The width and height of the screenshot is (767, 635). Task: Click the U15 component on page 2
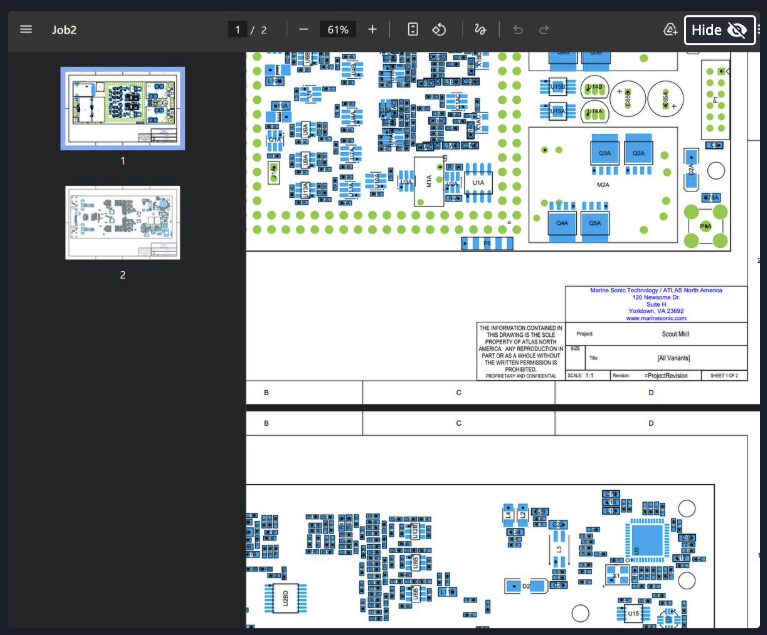[633, 613]
